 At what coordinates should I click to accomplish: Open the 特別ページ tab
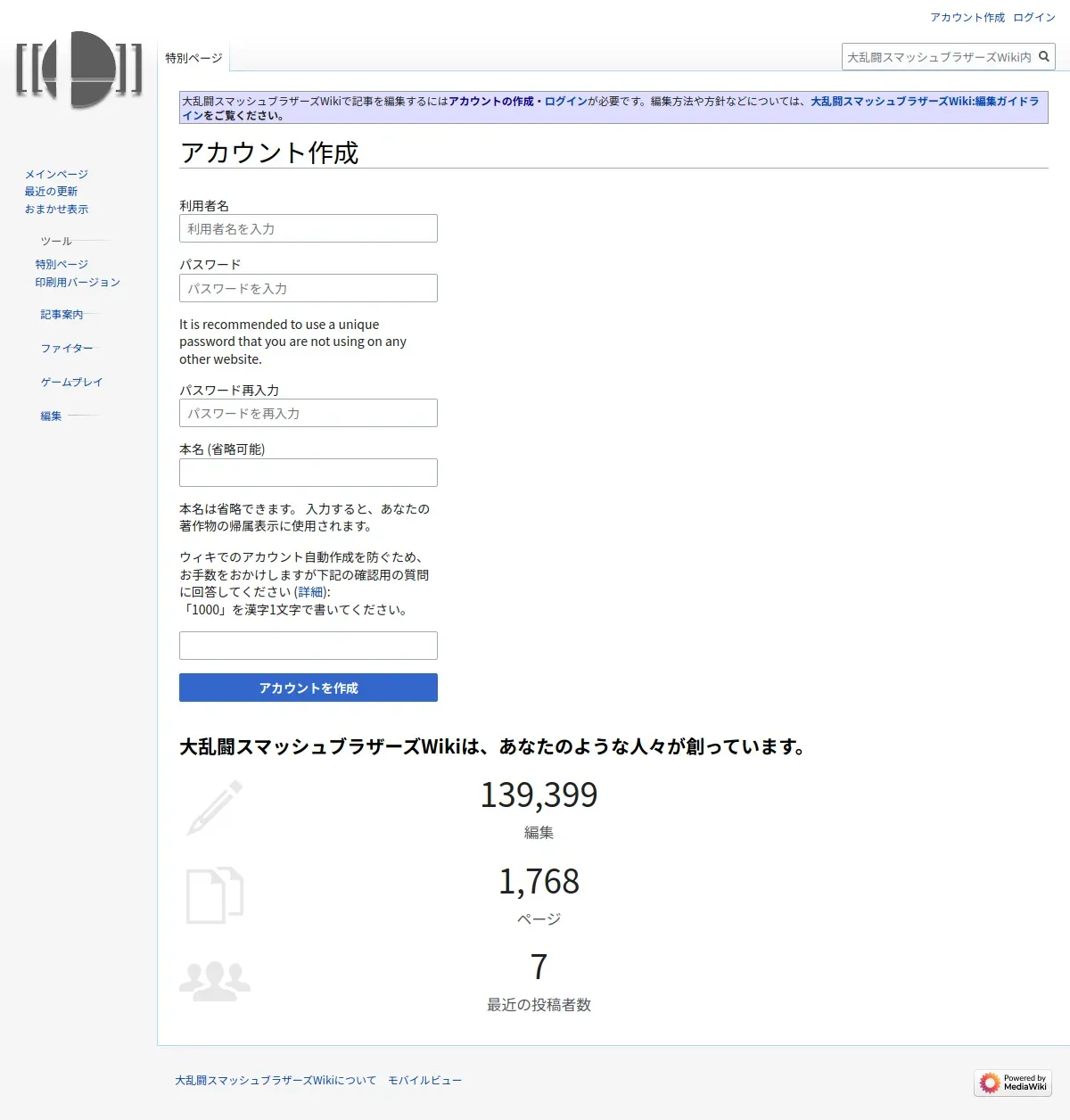(193, 58)
